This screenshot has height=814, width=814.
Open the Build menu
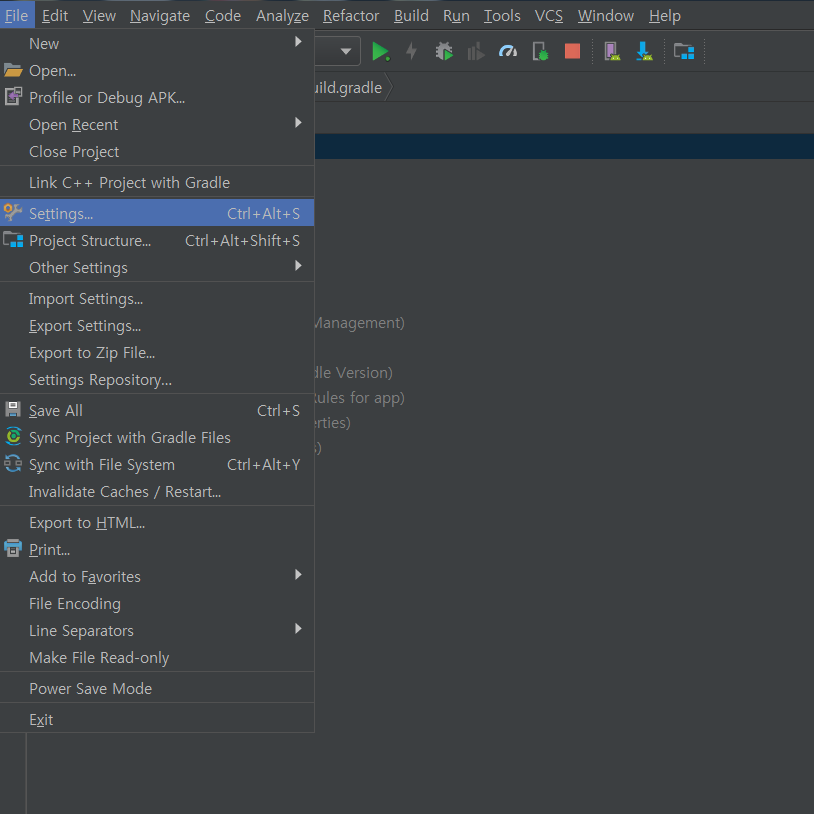coord(411,15)
